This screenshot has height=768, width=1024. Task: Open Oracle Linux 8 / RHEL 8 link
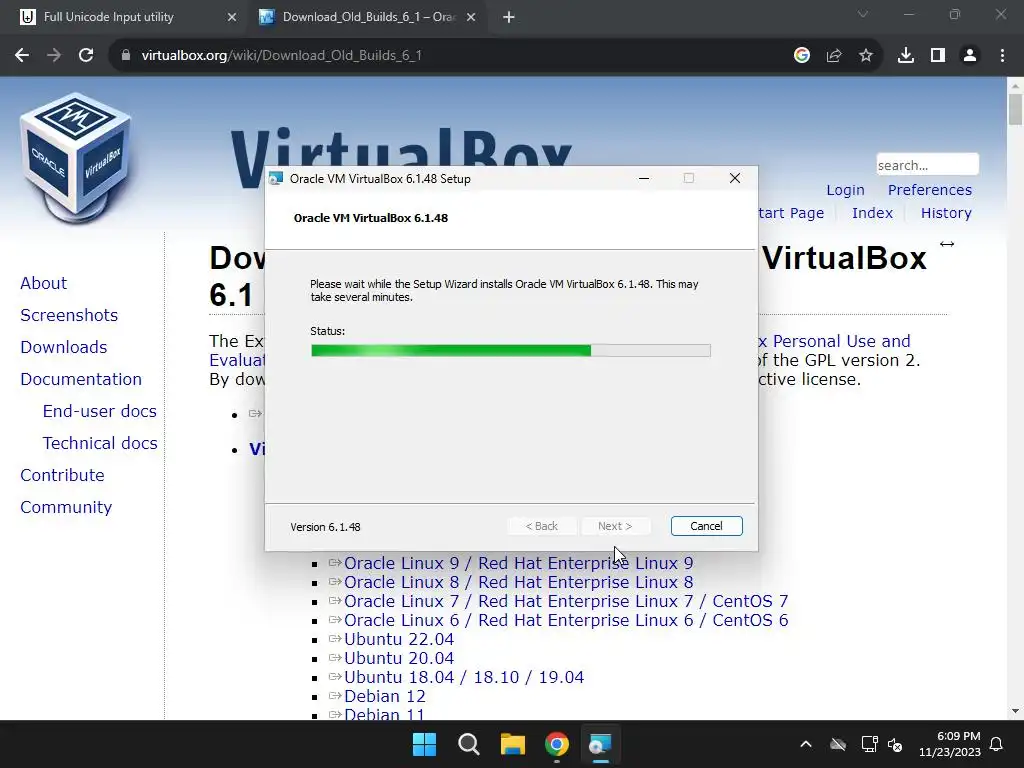click(x=519, y=582)
